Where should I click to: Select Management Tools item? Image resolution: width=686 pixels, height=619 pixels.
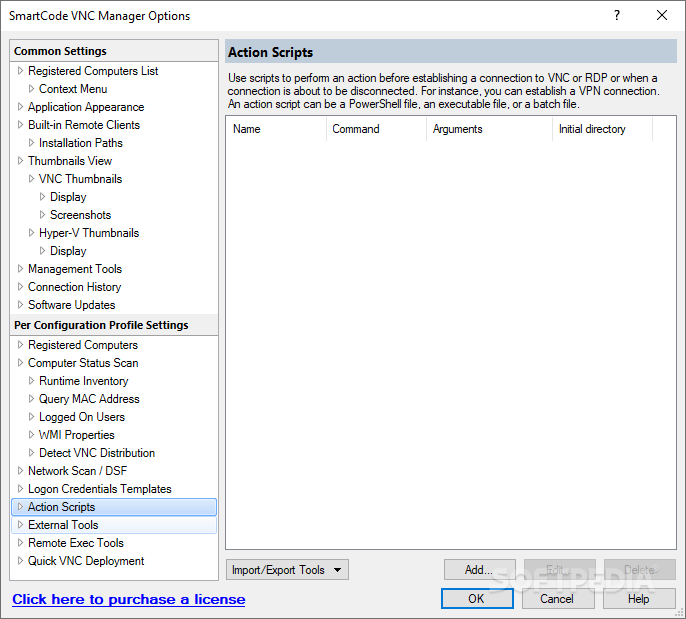pos(75,269)
